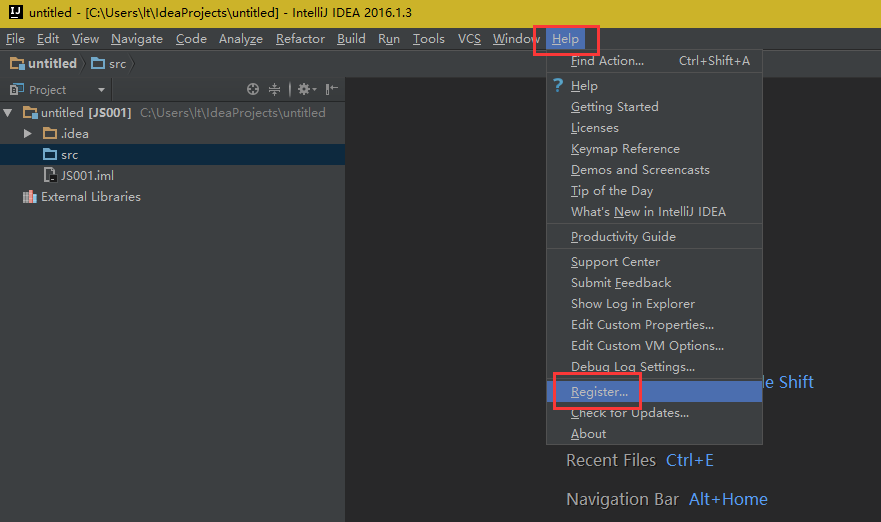This screenshot has height=522, width=881.
Task: Open Debug Log Settings...
Action: (x=655, y=366)
